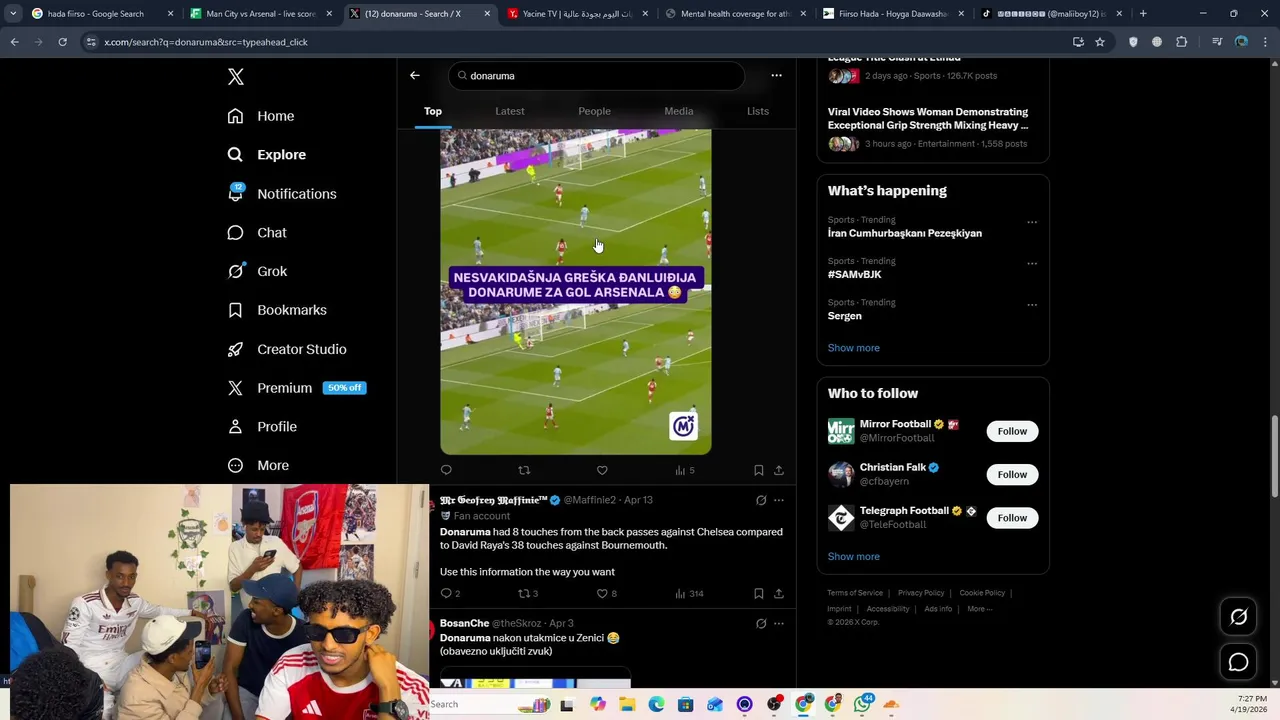Open options for #SAMvBJK trend

(1032, 263)
